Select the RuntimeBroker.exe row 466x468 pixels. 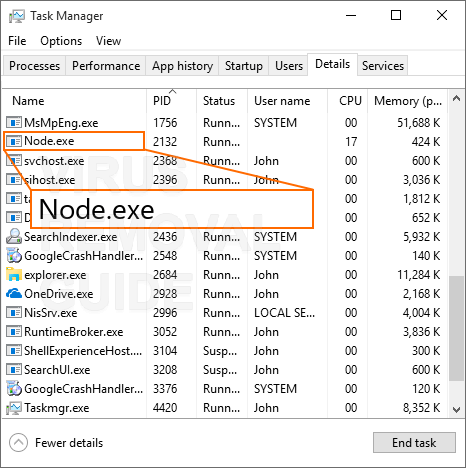225,332
